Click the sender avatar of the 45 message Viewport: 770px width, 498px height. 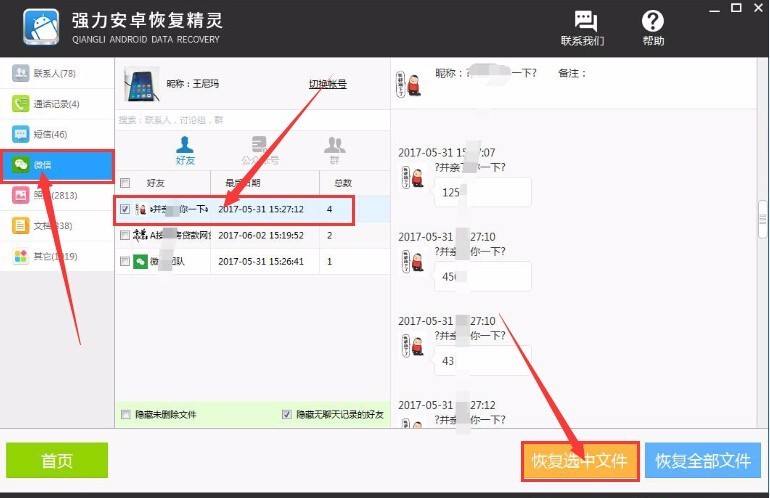(412, 261)
